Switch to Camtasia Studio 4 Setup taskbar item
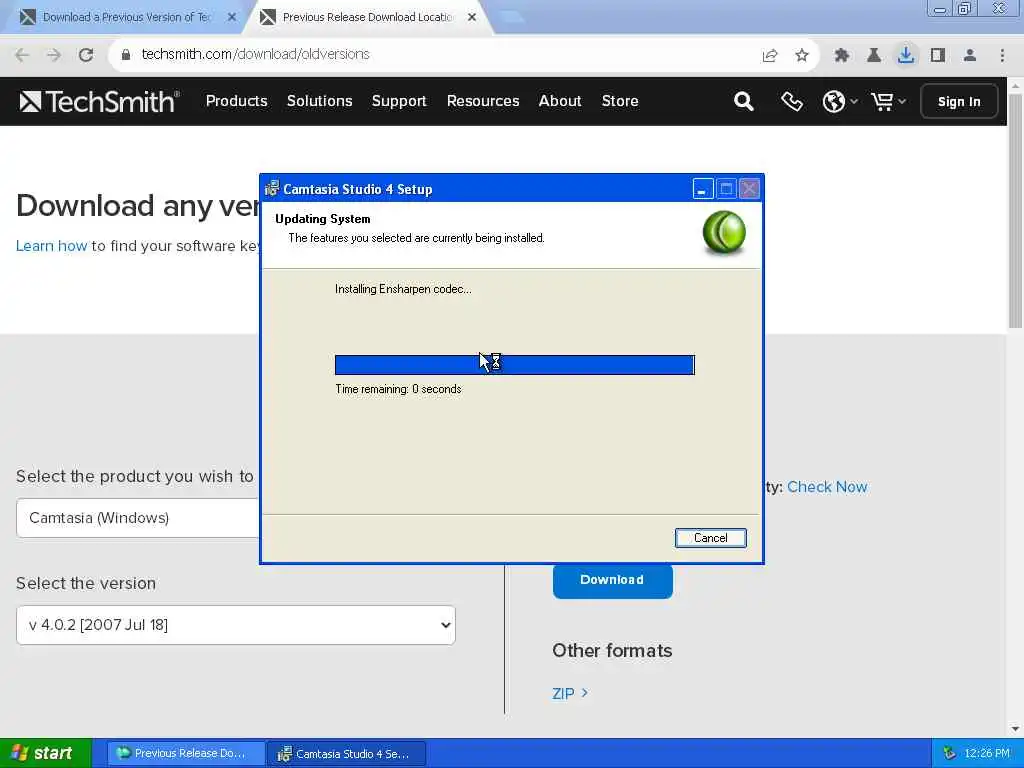 click(x=346, y=754)
